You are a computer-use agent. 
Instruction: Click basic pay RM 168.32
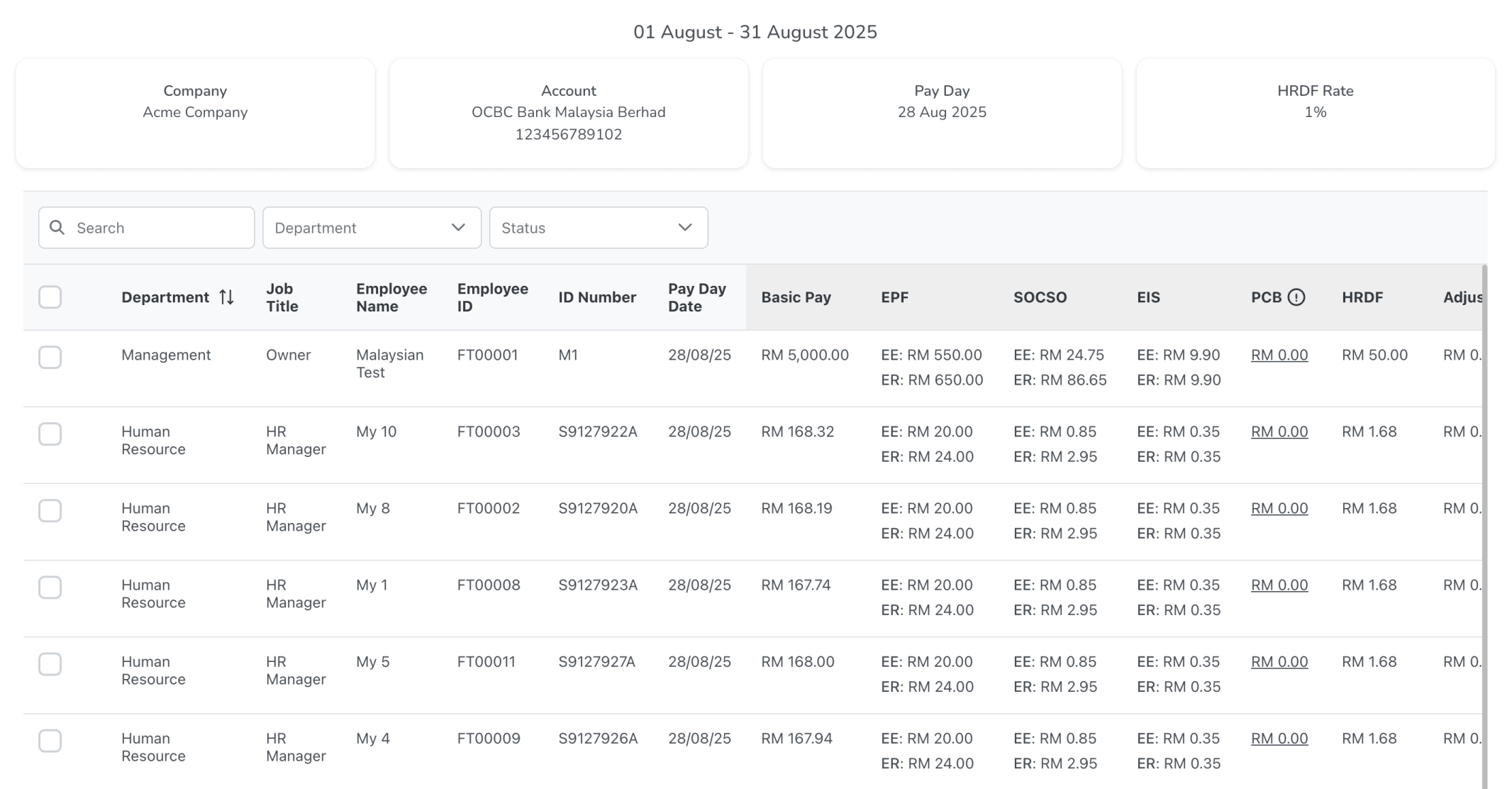tap(797, 431)
